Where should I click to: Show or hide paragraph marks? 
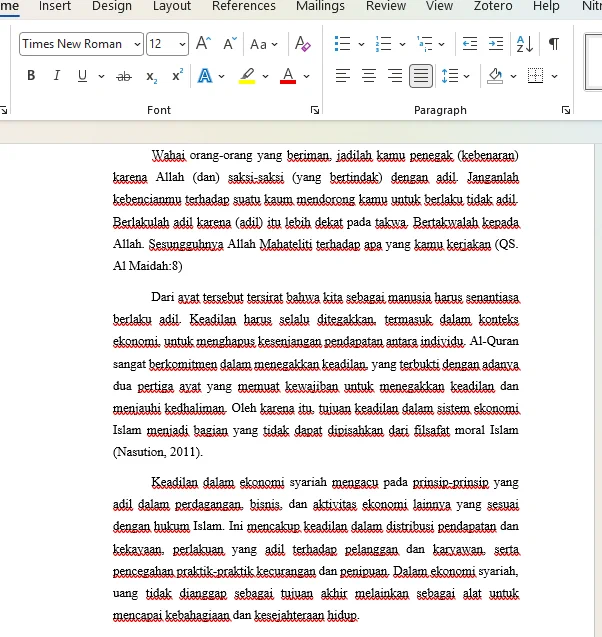tap(554, 43)
